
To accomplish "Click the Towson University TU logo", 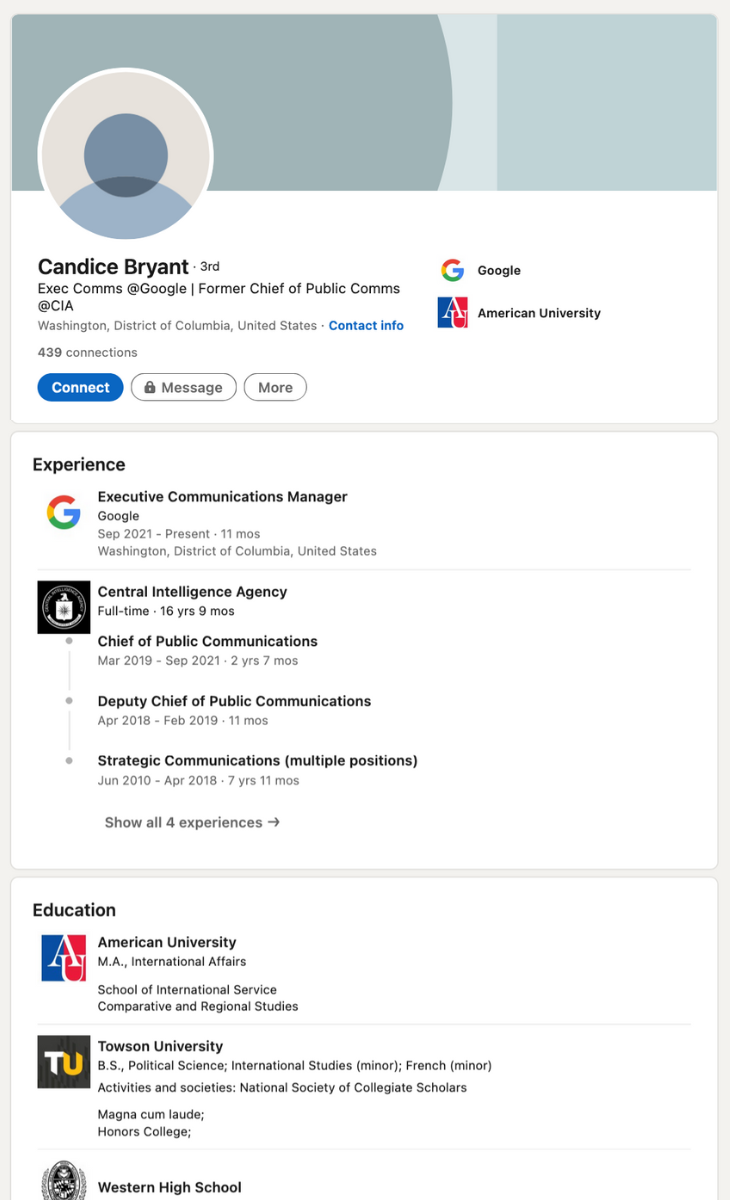I will 64,1062.
